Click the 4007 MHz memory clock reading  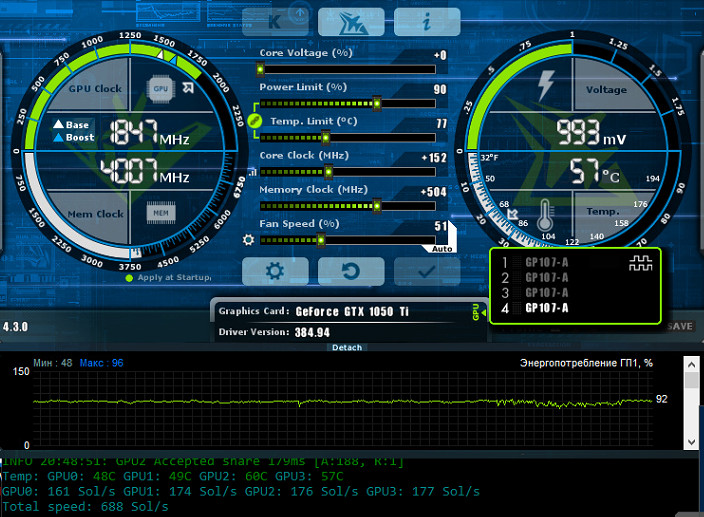tap(145, 171)
